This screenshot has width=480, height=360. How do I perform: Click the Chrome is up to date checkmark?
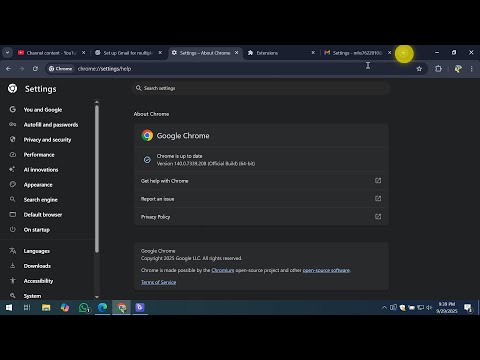coord(147,160)
